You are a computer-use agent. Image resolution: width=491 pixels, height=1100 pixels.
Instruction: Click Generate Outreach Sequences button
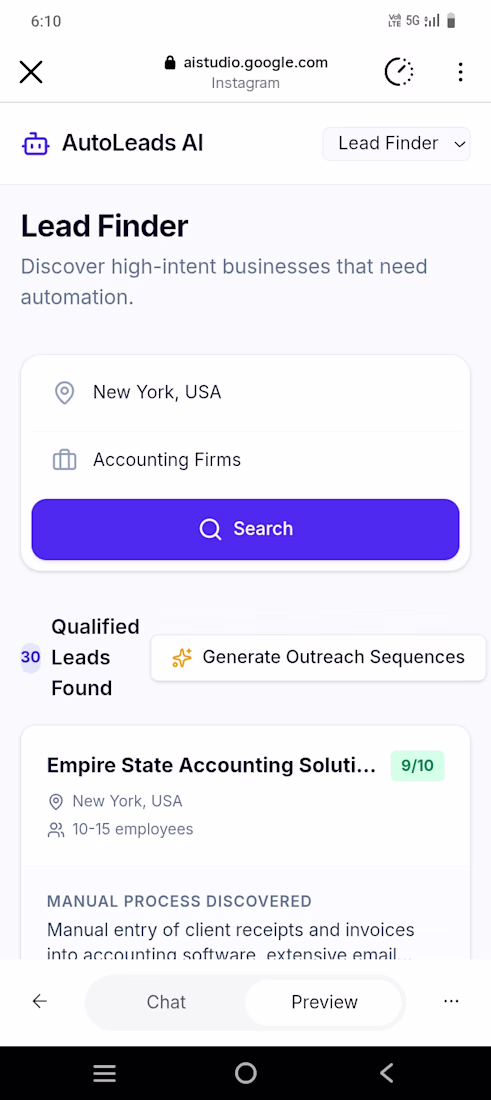click(318, 657)
